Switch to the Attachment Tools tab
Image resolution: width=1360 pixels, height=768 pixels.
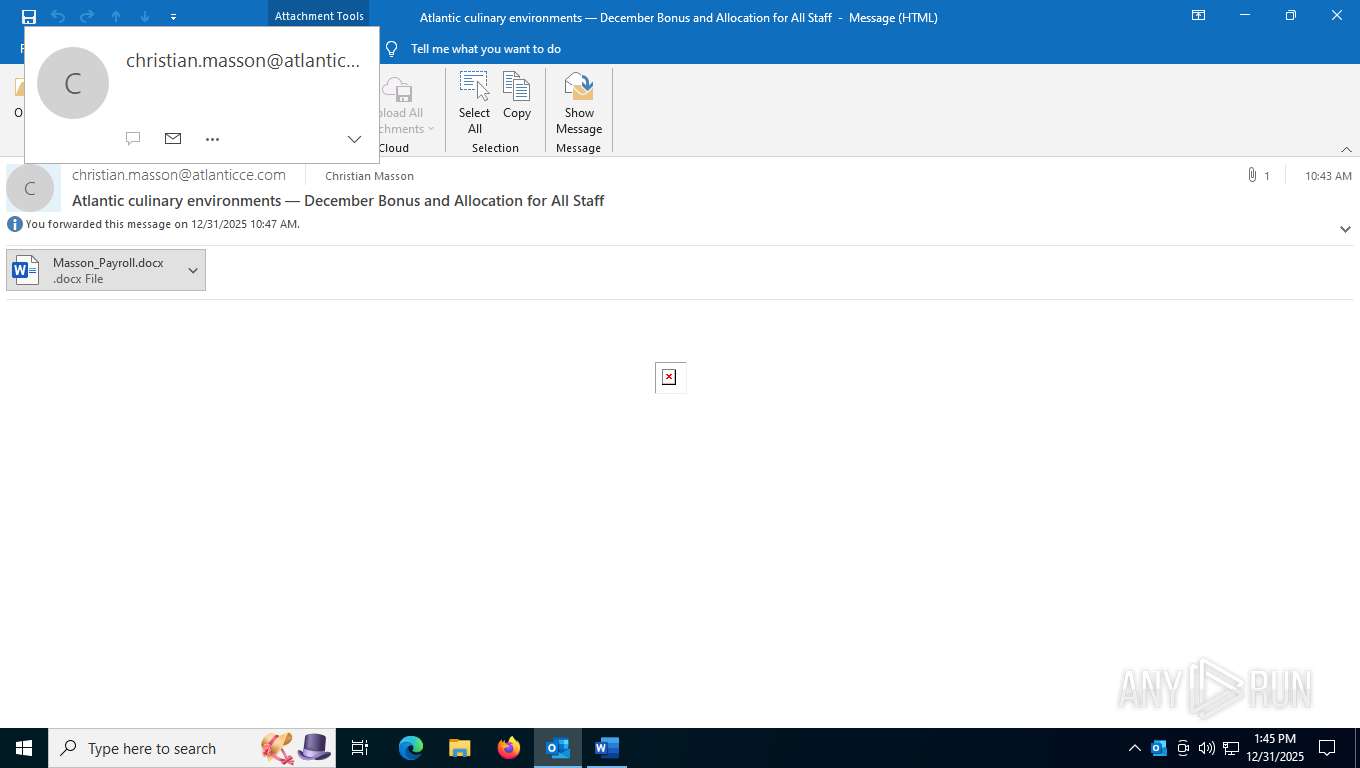pyautogui.click(x=319, y=16)
